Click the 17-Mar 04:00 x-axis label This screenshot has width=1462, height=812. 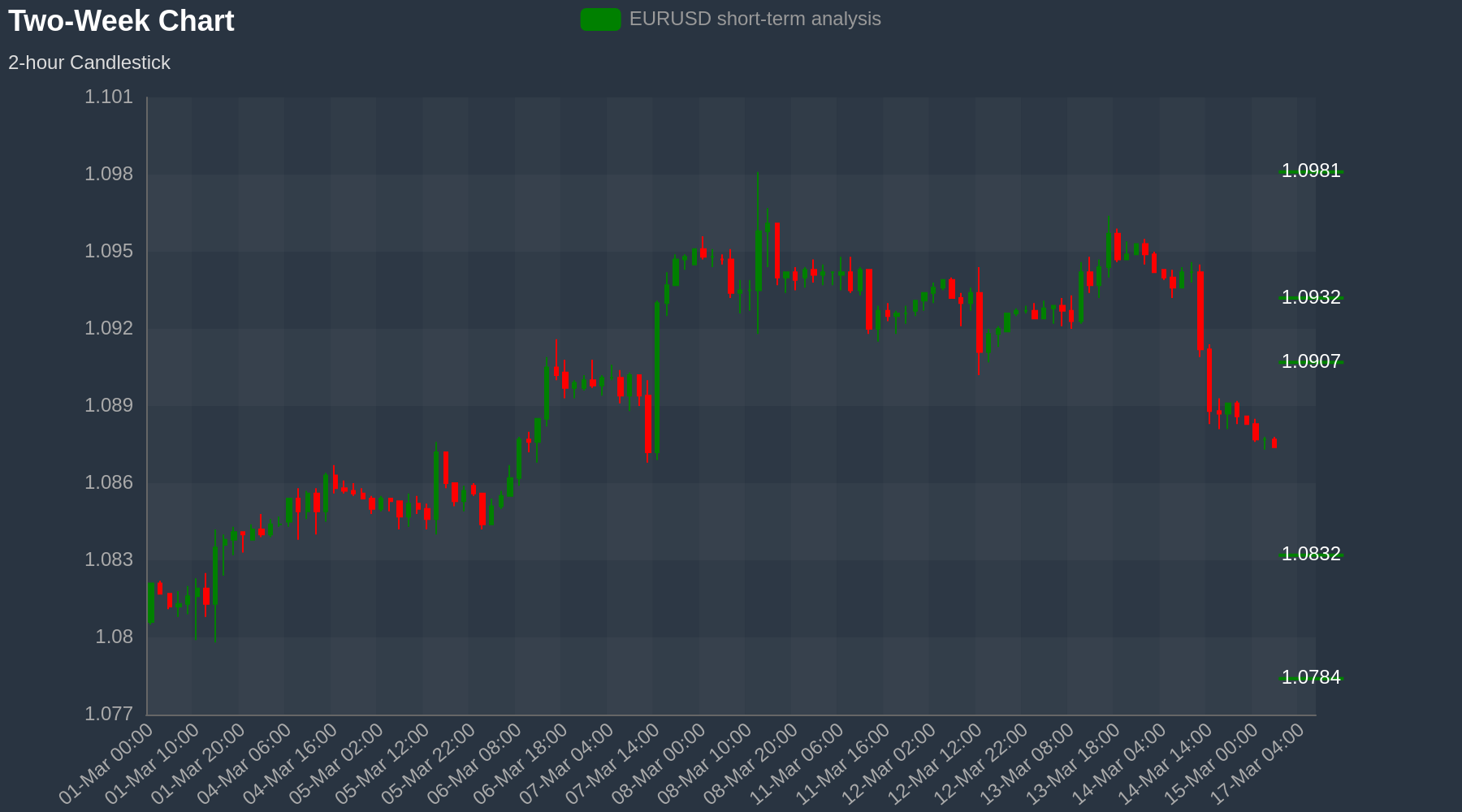[1258, 764]
